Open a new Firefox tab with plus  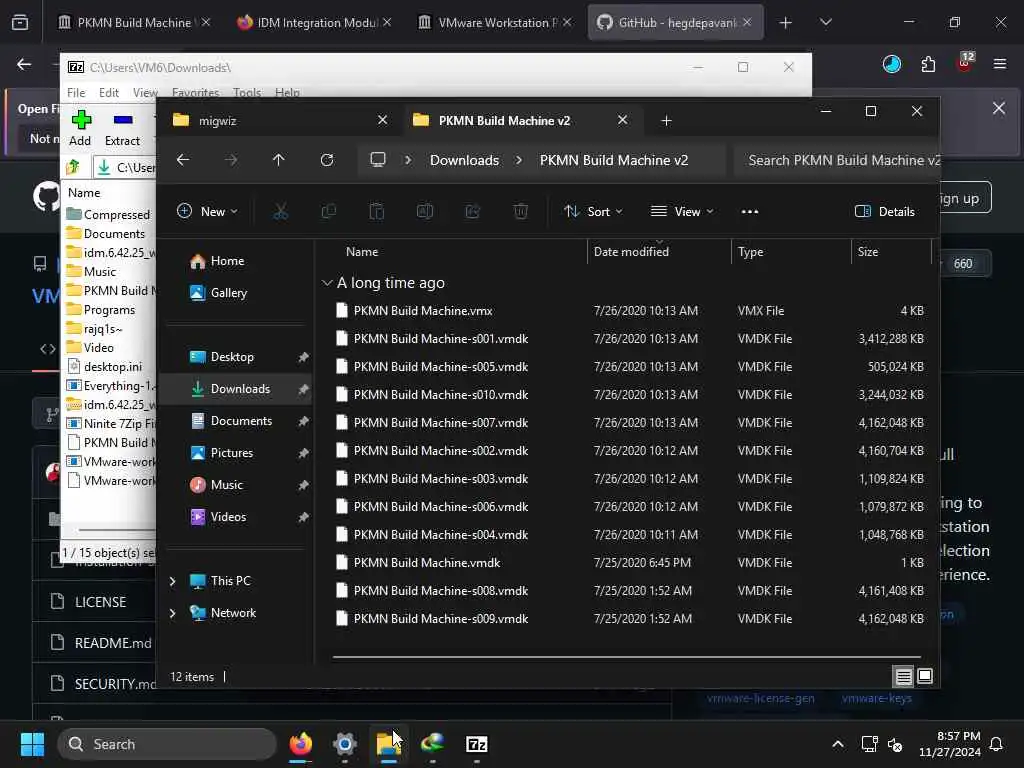[x=786, y=22]
